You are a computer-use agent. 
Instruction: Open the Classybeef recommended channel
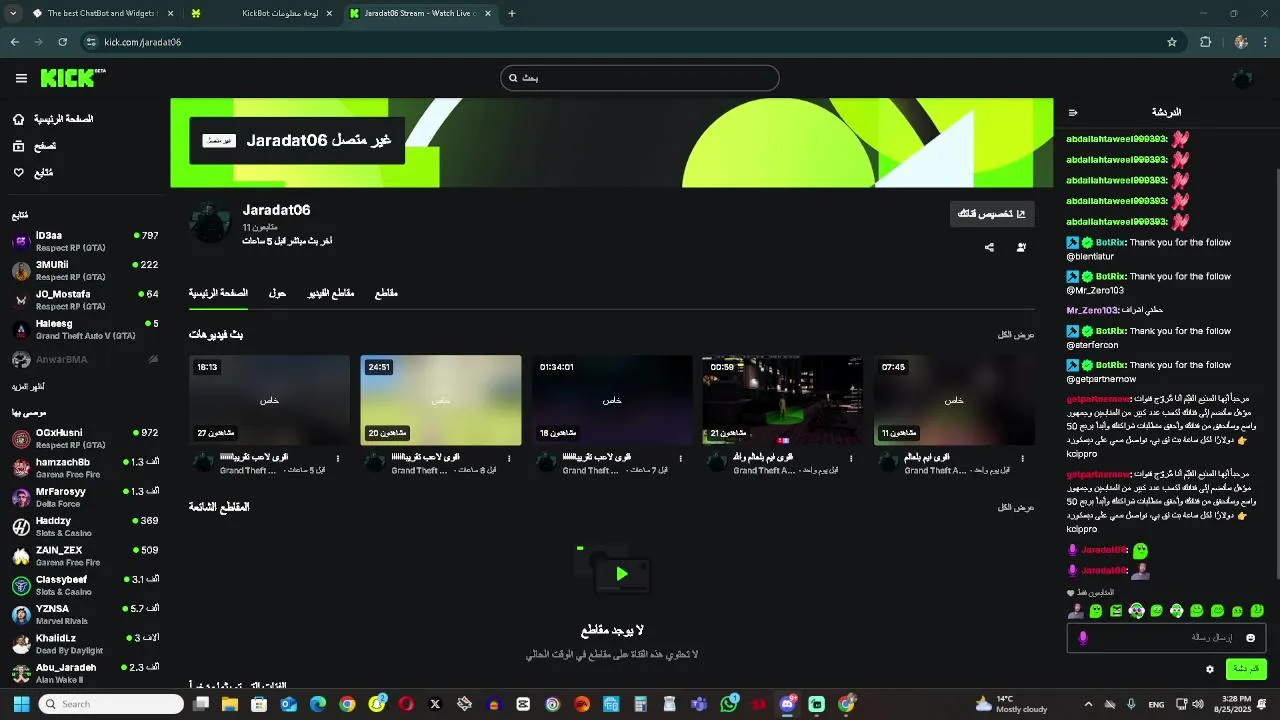tap(85, 585)
